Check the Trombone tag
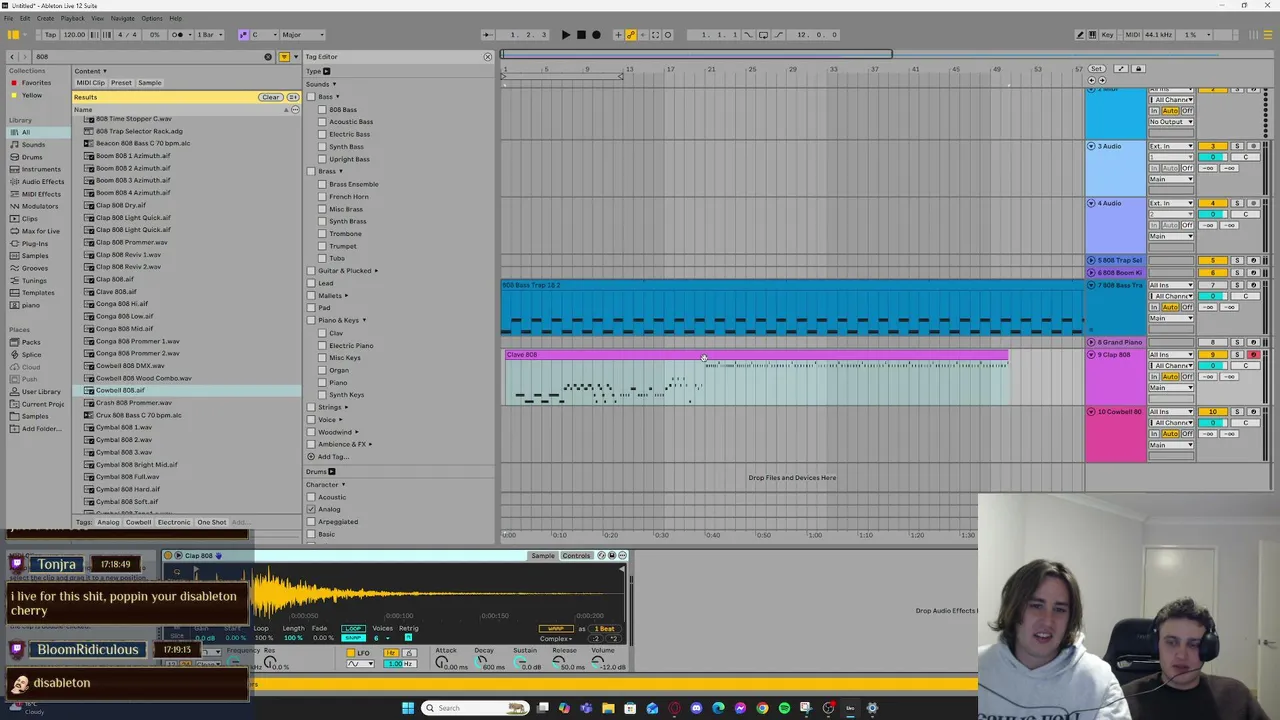 click(x=322, y=234)
